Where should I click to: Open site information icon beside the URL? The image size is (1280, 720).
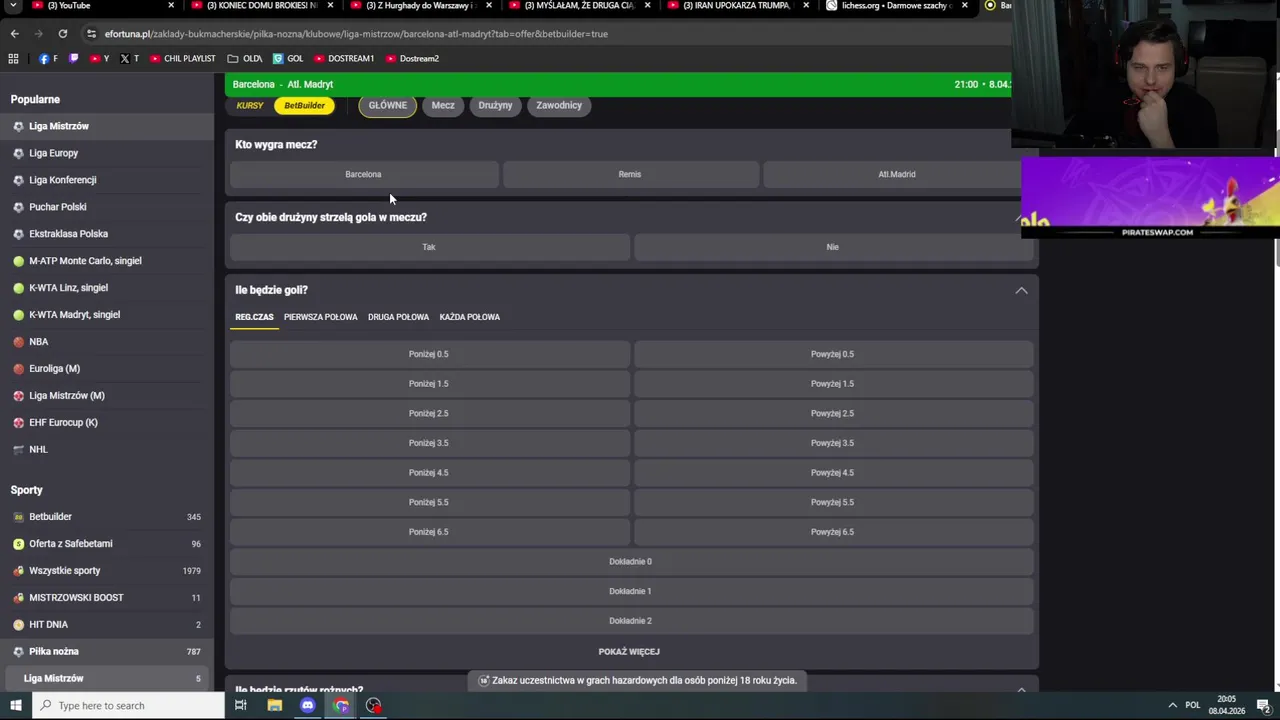tap(91, 33)
